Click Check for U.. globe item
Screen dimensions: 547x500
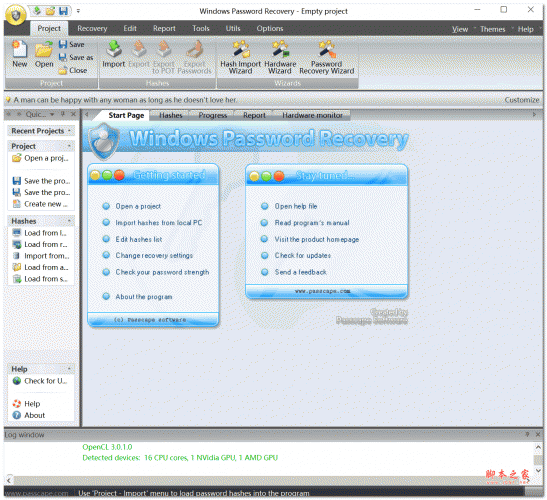click(39, 381)
